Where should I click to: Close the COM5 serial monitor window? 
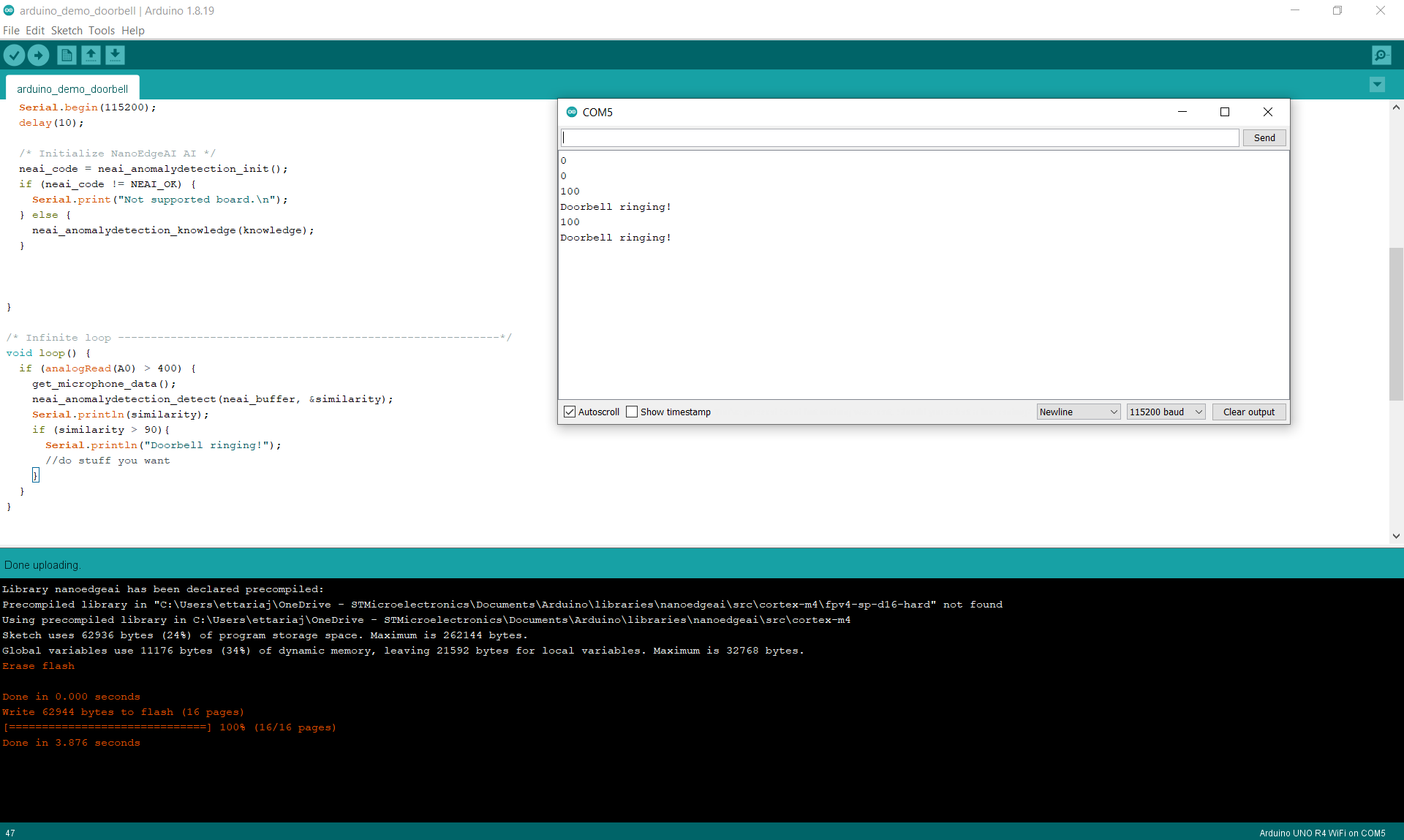[x=1268, y=112]
